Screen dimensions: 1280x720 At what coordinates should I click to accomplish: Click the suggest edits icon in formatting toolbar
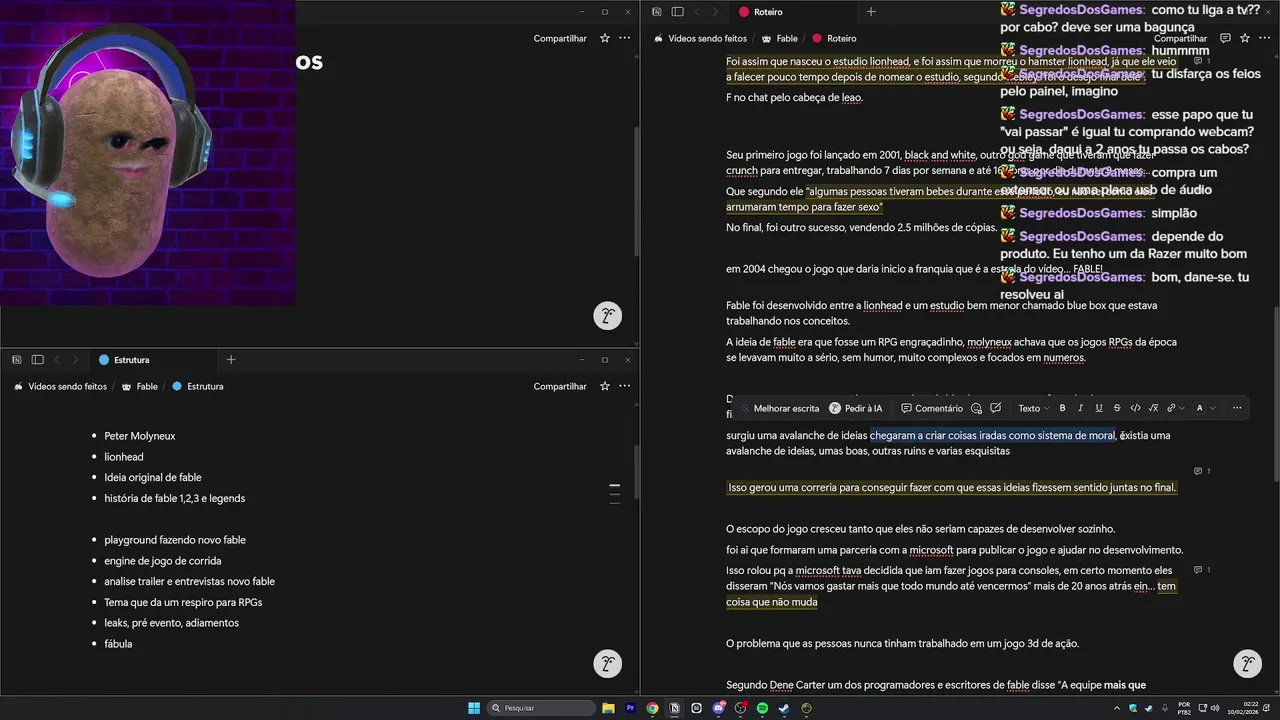click(x=996, y=408)
